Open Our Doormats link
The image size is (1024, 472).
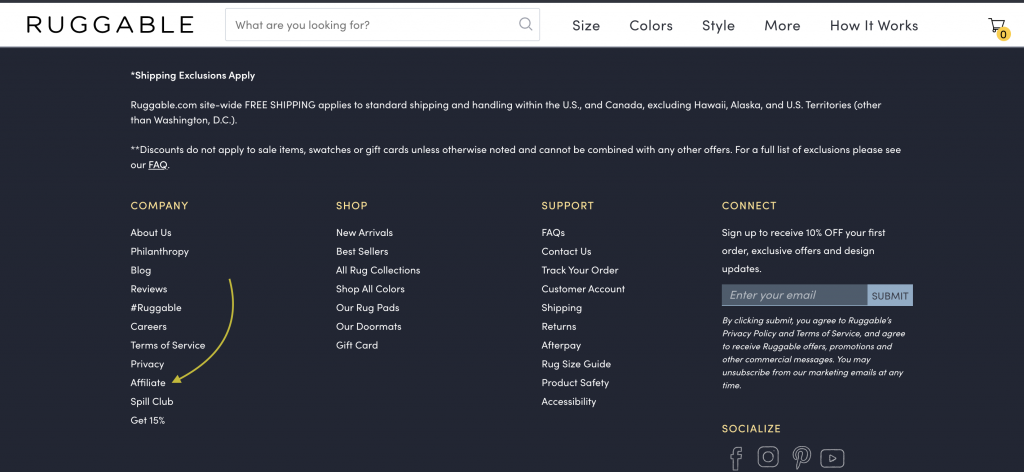pyautogui.click(x=368, y=326)
